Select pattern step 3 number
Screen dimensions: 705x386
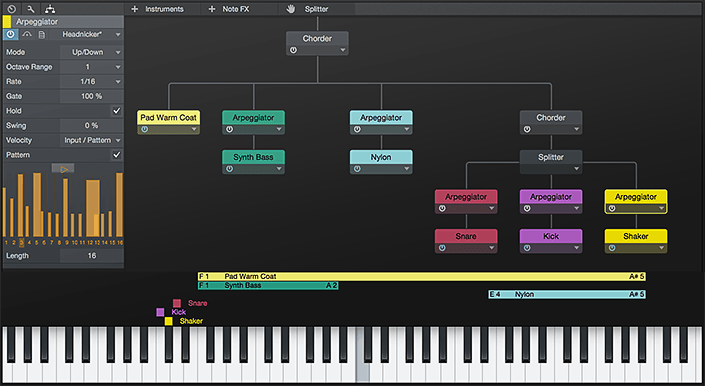tap(22, 243)
